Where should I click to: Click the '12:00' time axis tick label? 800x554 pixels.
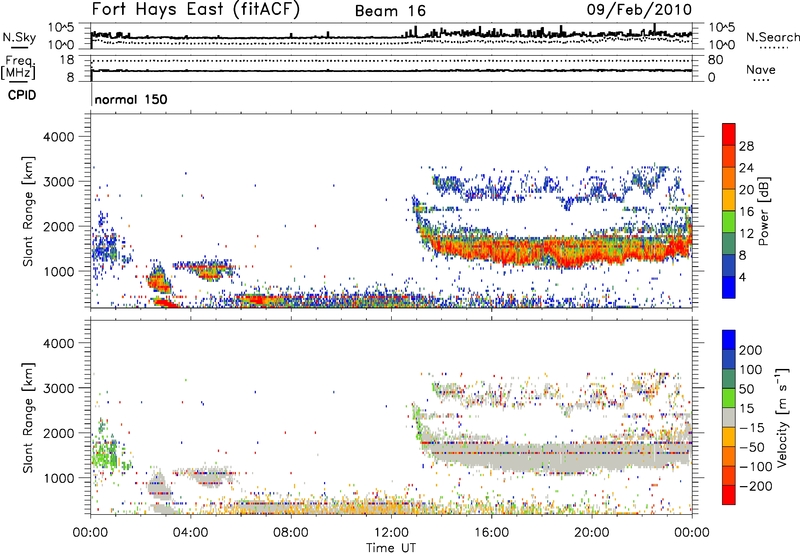click(391, 533)
